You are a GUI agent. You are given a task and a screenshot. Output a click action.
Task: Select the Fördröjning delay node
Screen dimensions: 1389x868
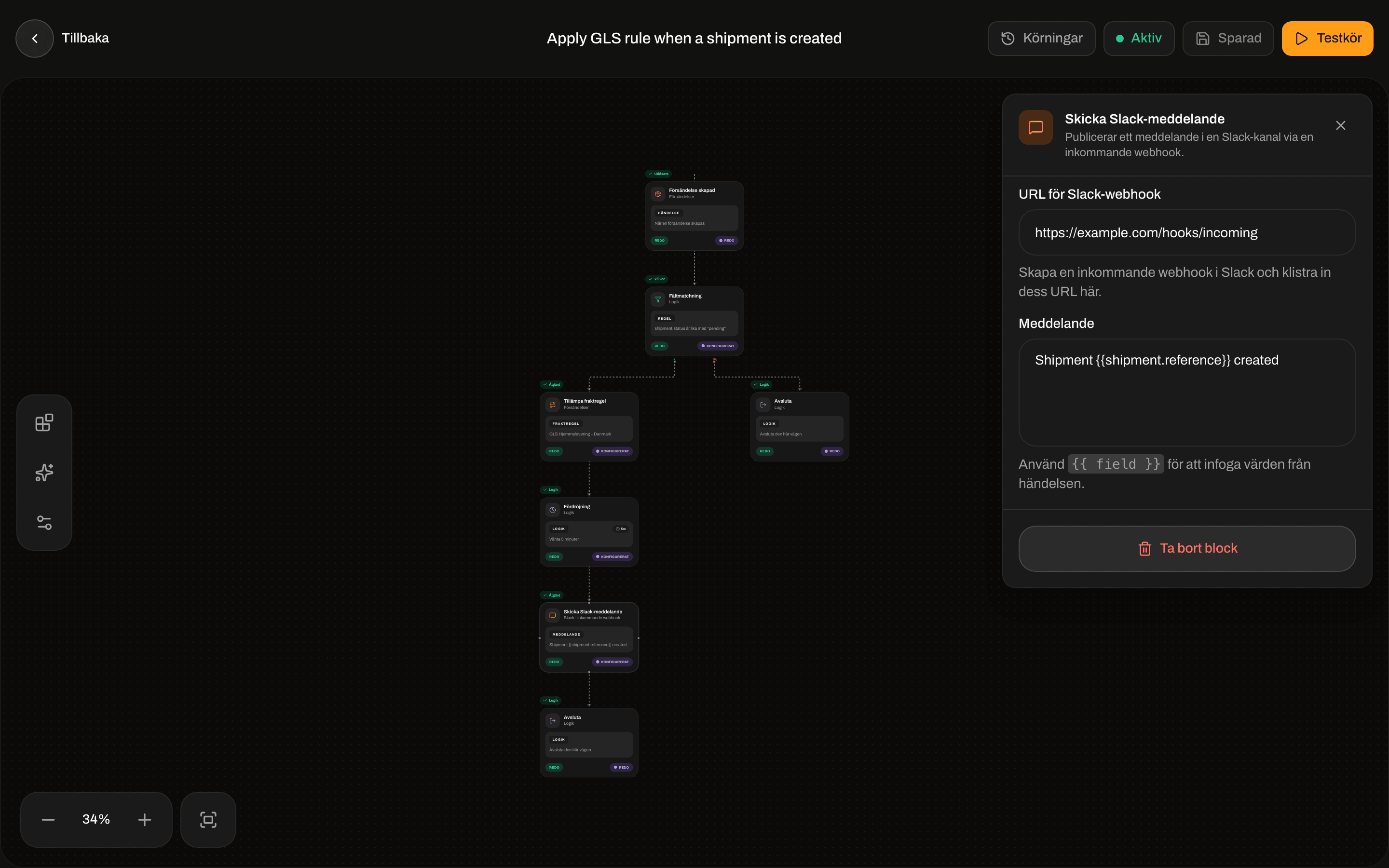point(589,532)
